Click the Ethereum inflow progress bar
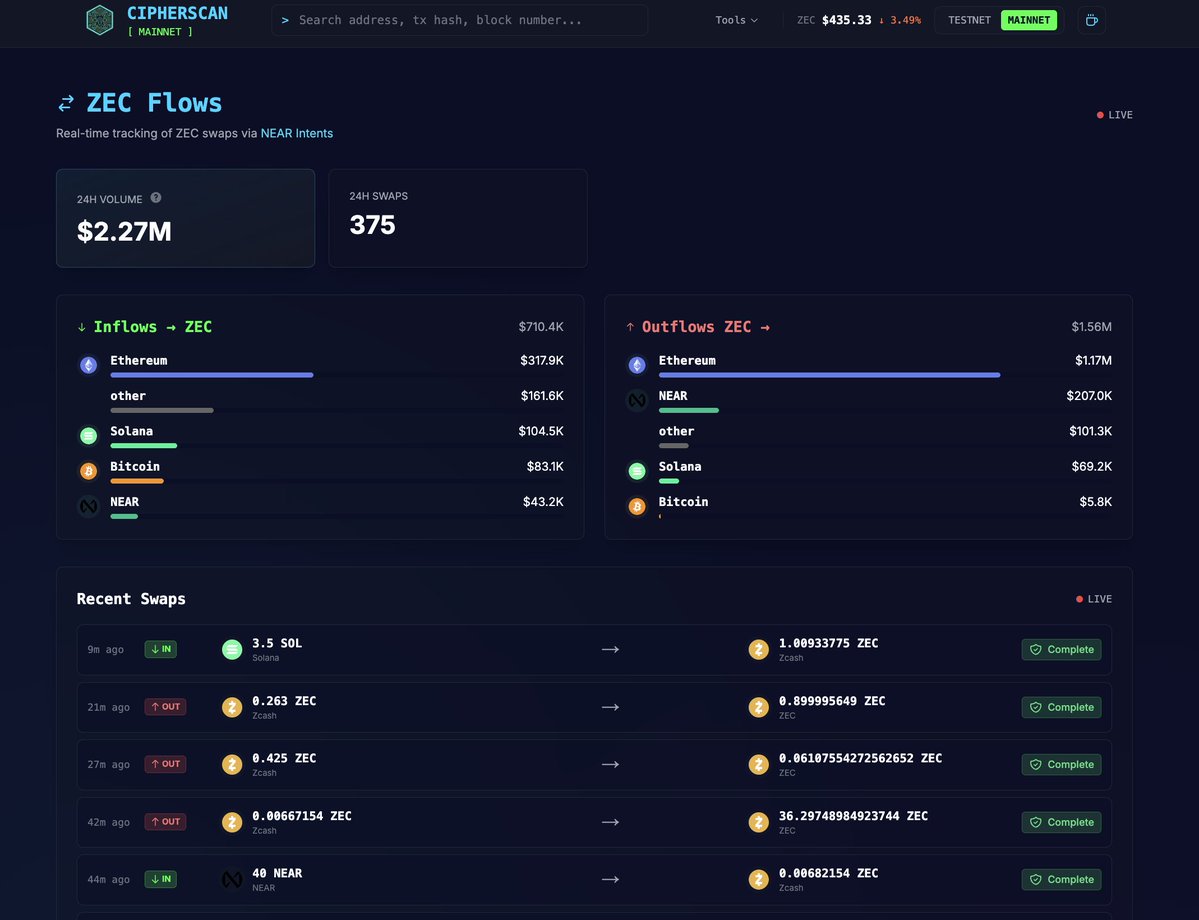 coord(212,375)
